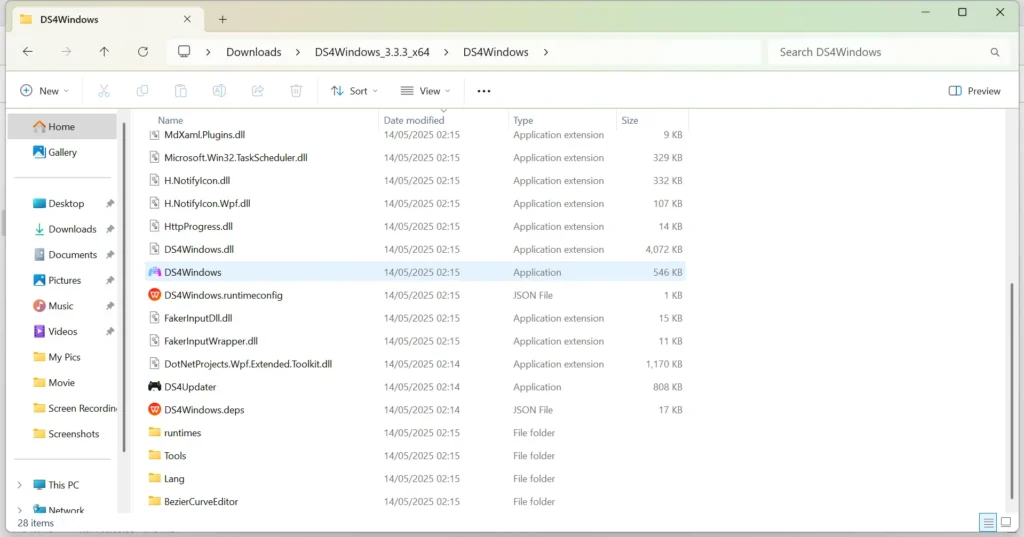This screenshot has height=537, width=1024.
Task: Toggle the Preview pane
Action: coord(974,91)
